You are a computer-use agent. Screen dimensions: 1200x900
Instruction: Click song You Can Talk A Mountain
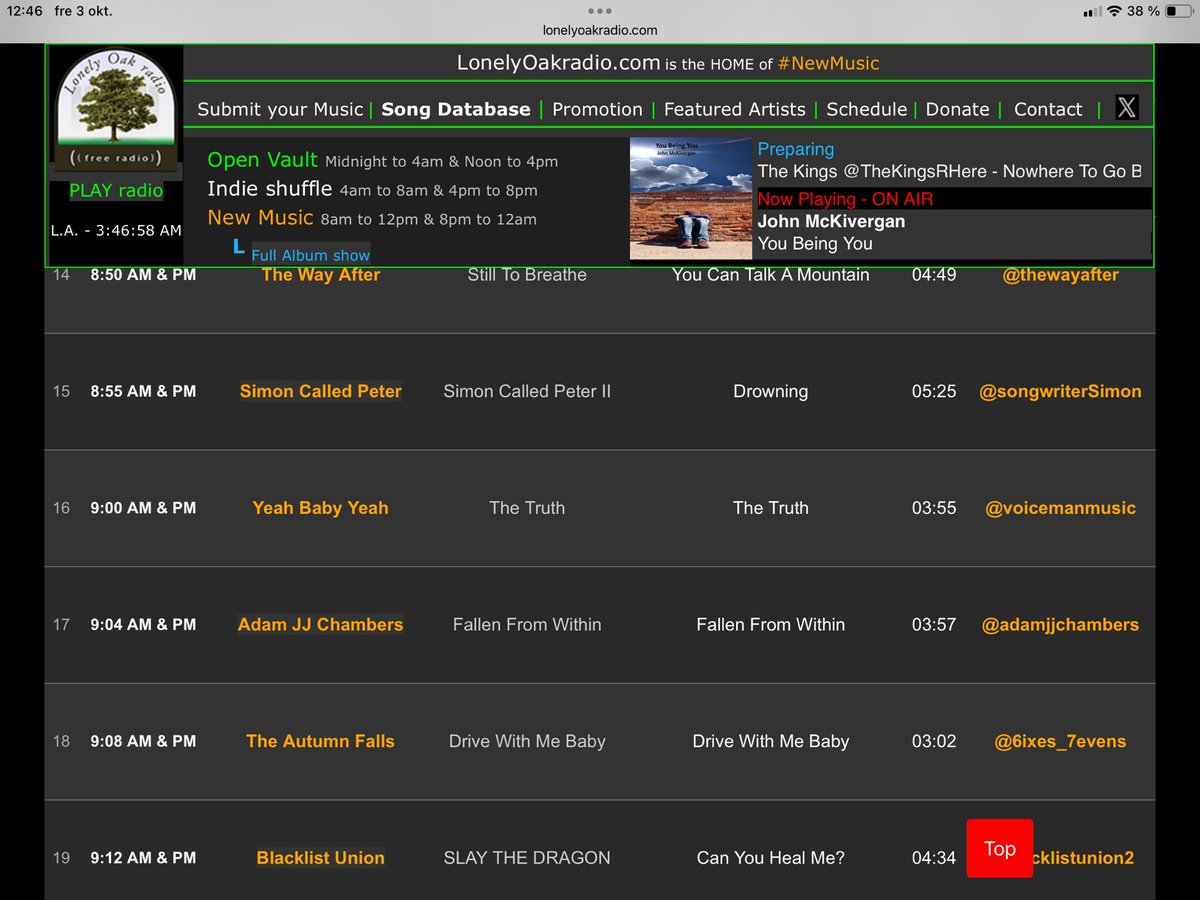pyautogui.click(x=770, y=274)
